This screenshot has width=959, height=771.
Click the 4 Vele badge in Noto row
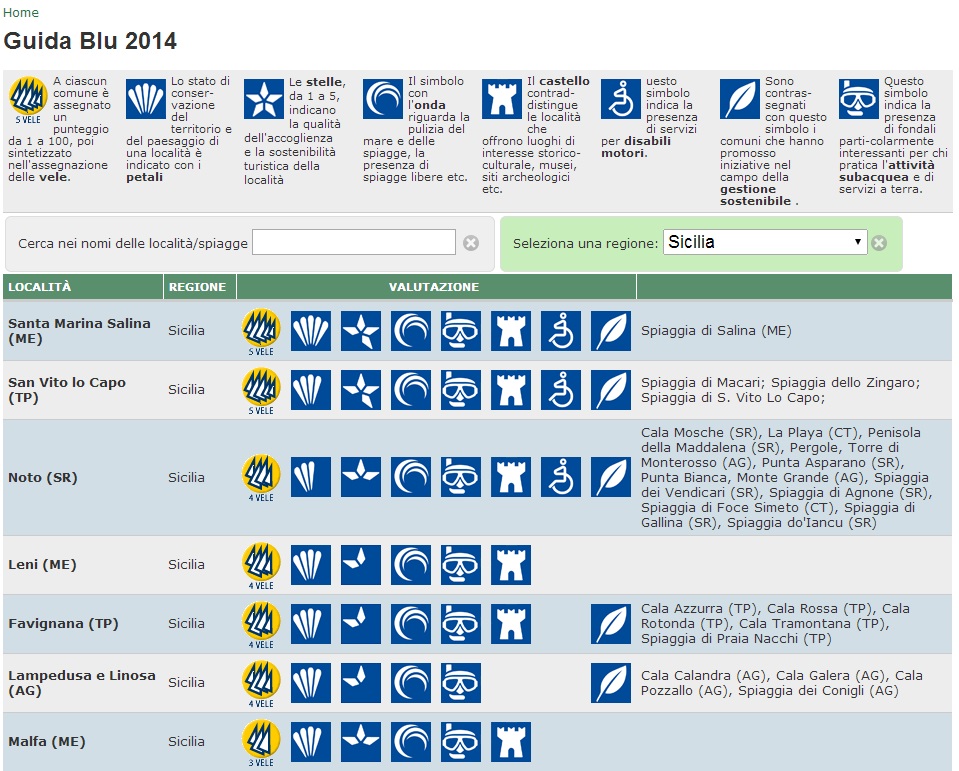pyautogui.click(x=260, y=477)
